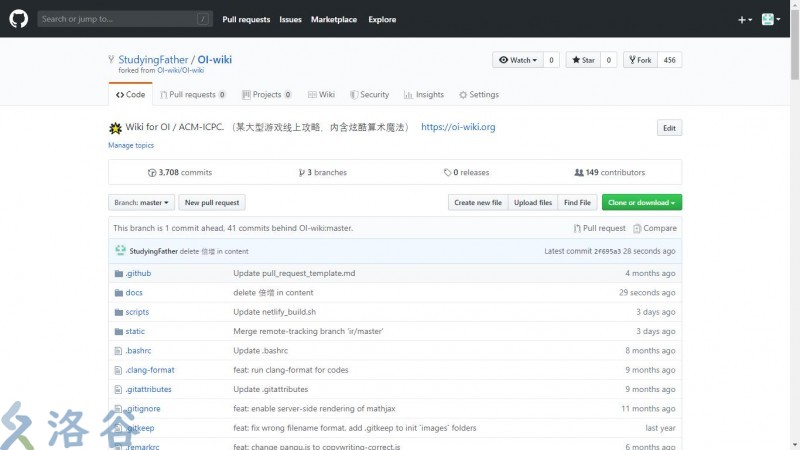Fork the repository
Viewport: 800px width, 450px height.
[x=640, y=60]
